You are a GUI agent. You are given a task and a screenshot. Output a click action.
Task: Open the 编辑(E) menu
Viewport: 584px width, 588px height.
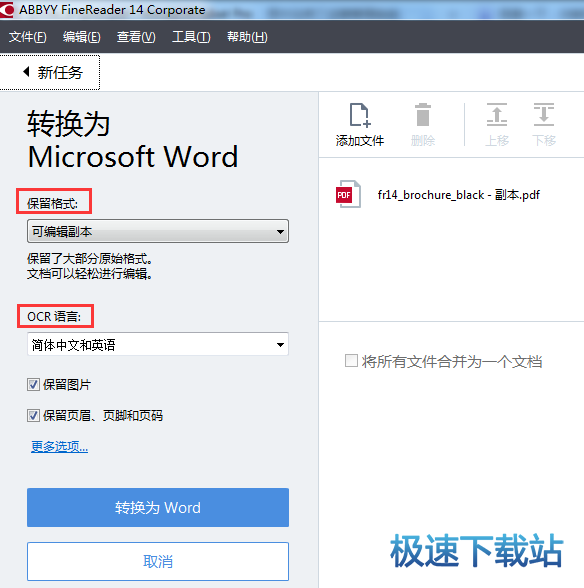[x=82, y=37]
